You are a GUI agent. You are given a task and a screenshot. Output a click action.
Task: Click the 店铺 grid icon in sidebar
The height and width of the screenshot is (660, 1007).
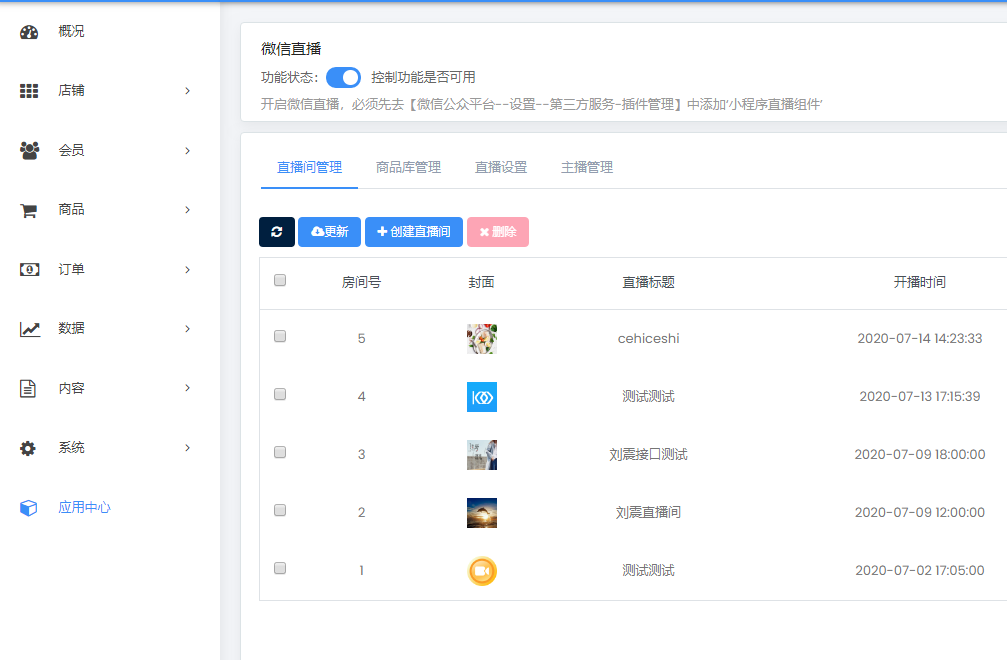click(29, 91)
